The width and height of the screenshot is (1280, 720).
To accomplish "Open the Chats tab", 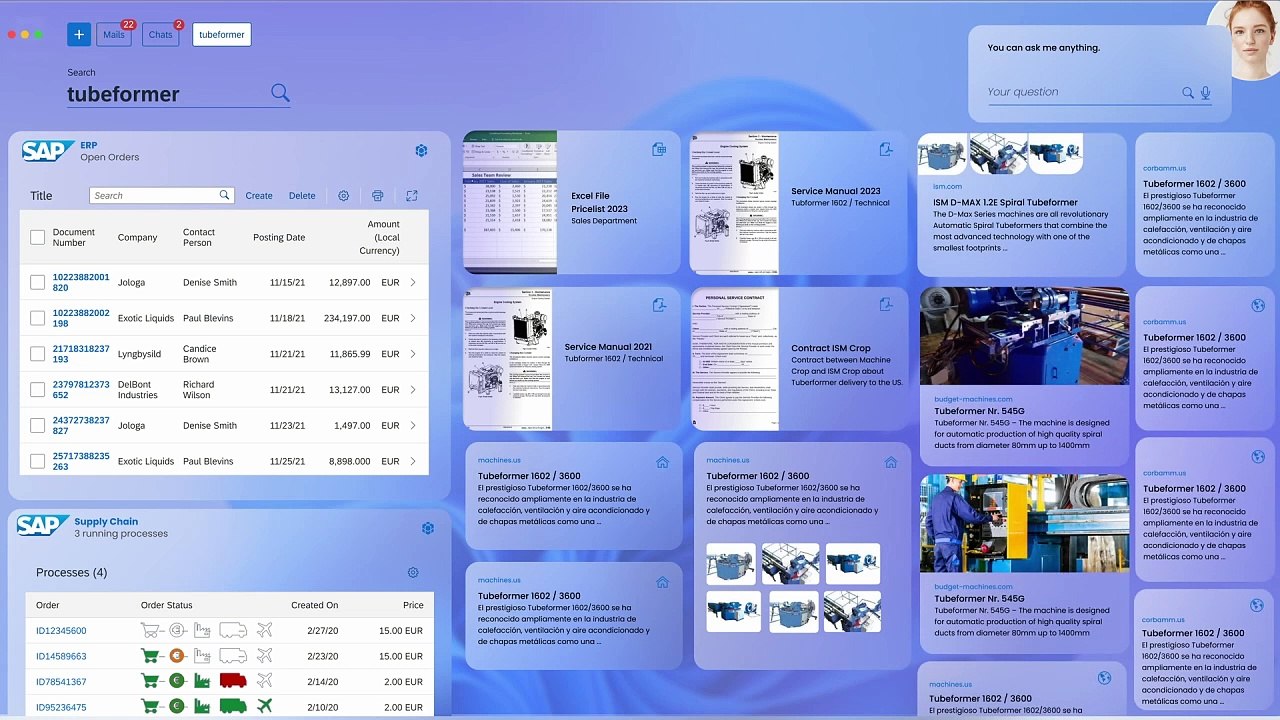I will click(x=161, y=35).
